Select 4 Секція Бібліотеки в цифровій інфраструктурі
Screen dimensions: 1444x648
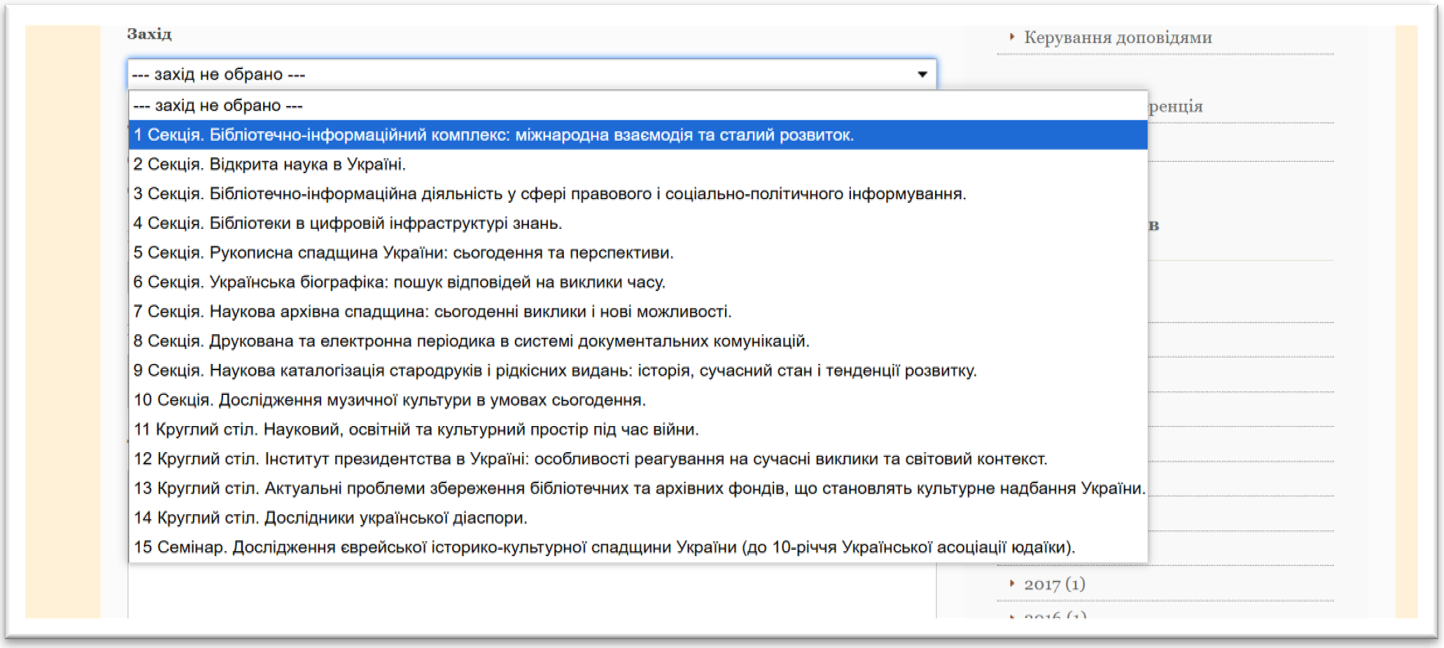coord(347,223)
